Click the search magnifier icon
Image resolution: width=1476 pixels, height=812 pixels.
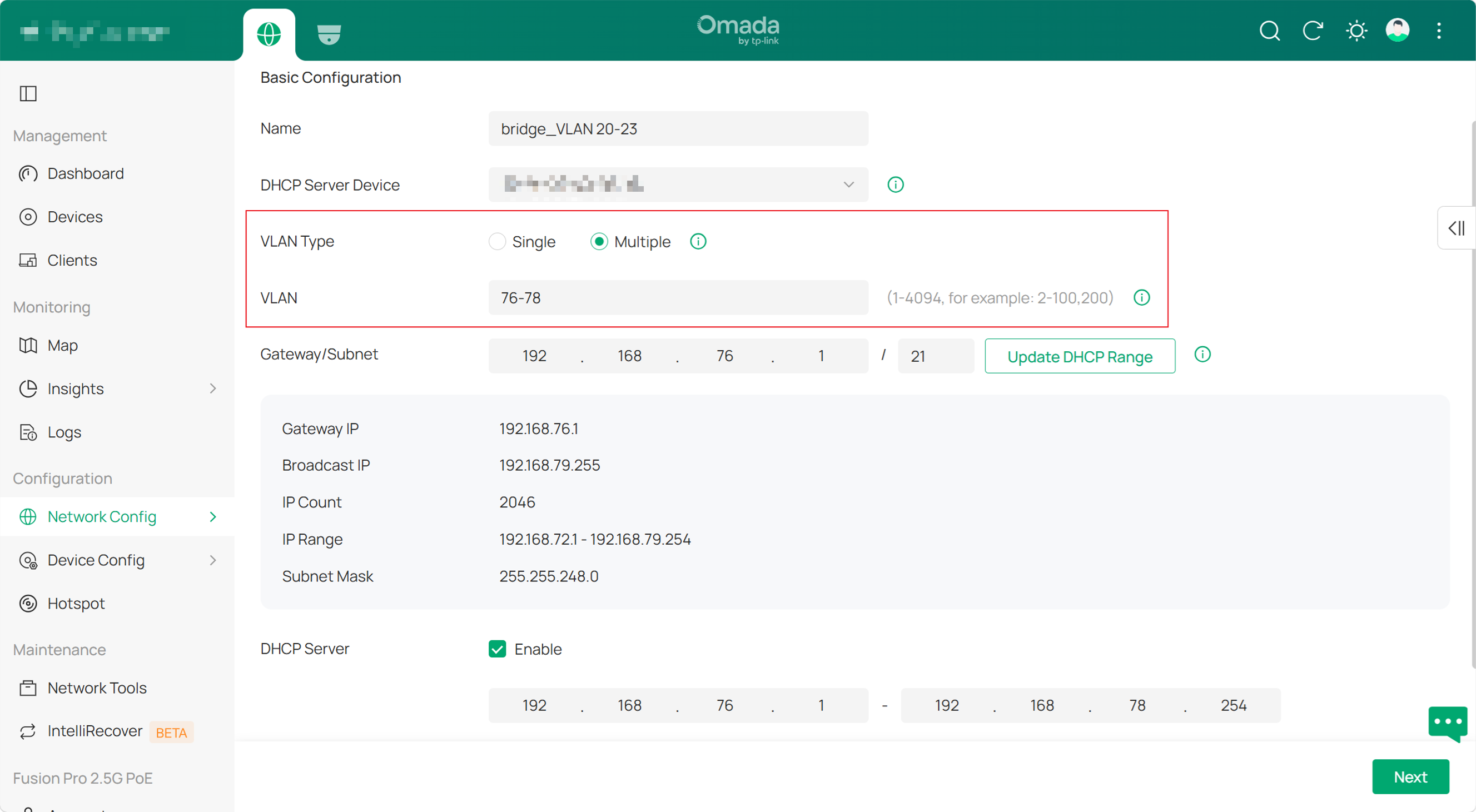pyautogui.click(x=1269, y=31)
